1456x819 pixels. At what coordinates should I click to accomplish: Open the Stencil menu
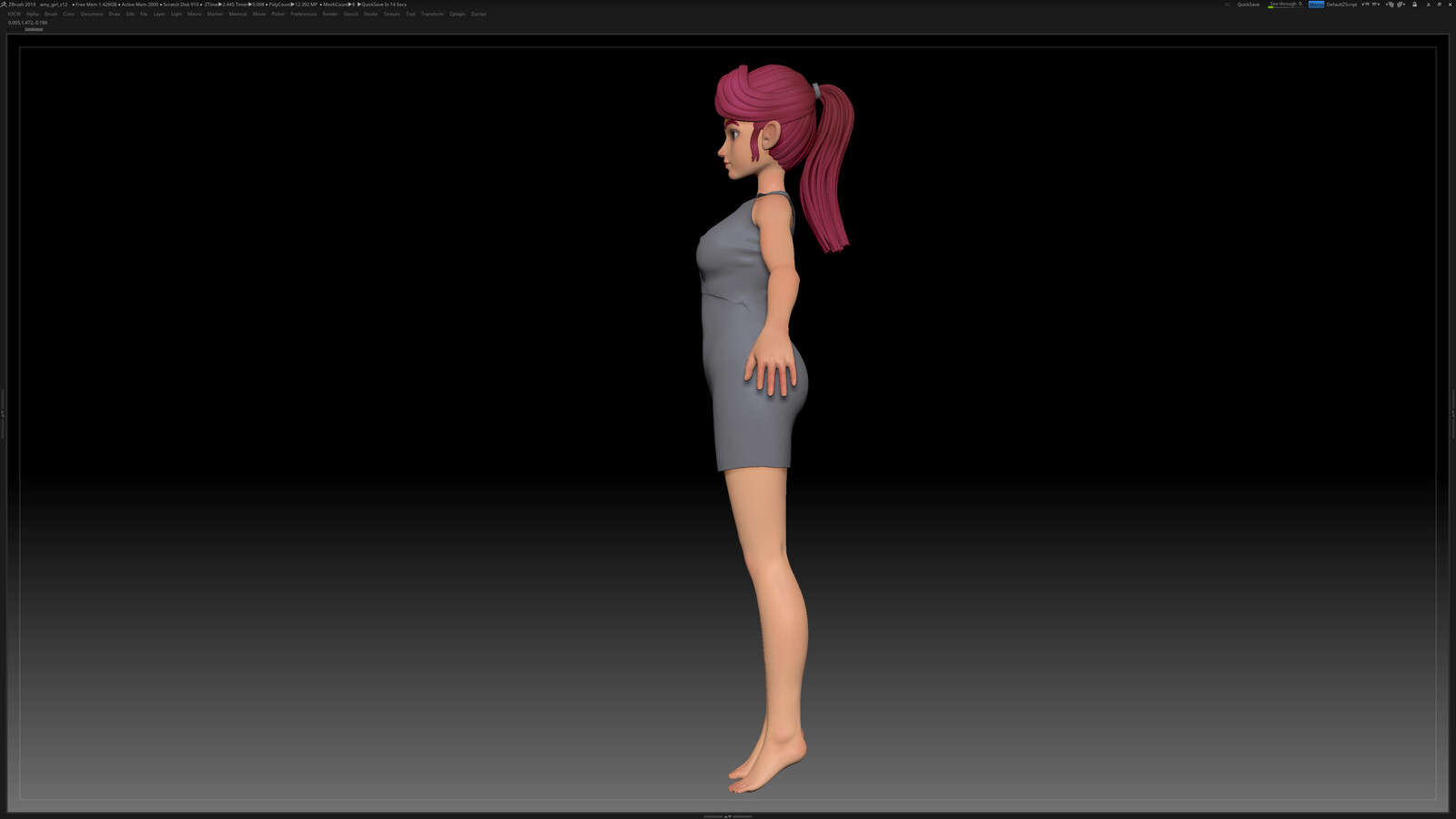(350, 14)
